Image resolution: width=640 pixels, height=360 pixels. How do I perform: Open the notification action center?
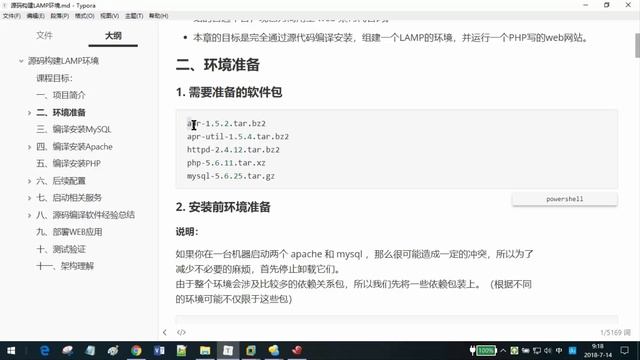tap(624, 351)
